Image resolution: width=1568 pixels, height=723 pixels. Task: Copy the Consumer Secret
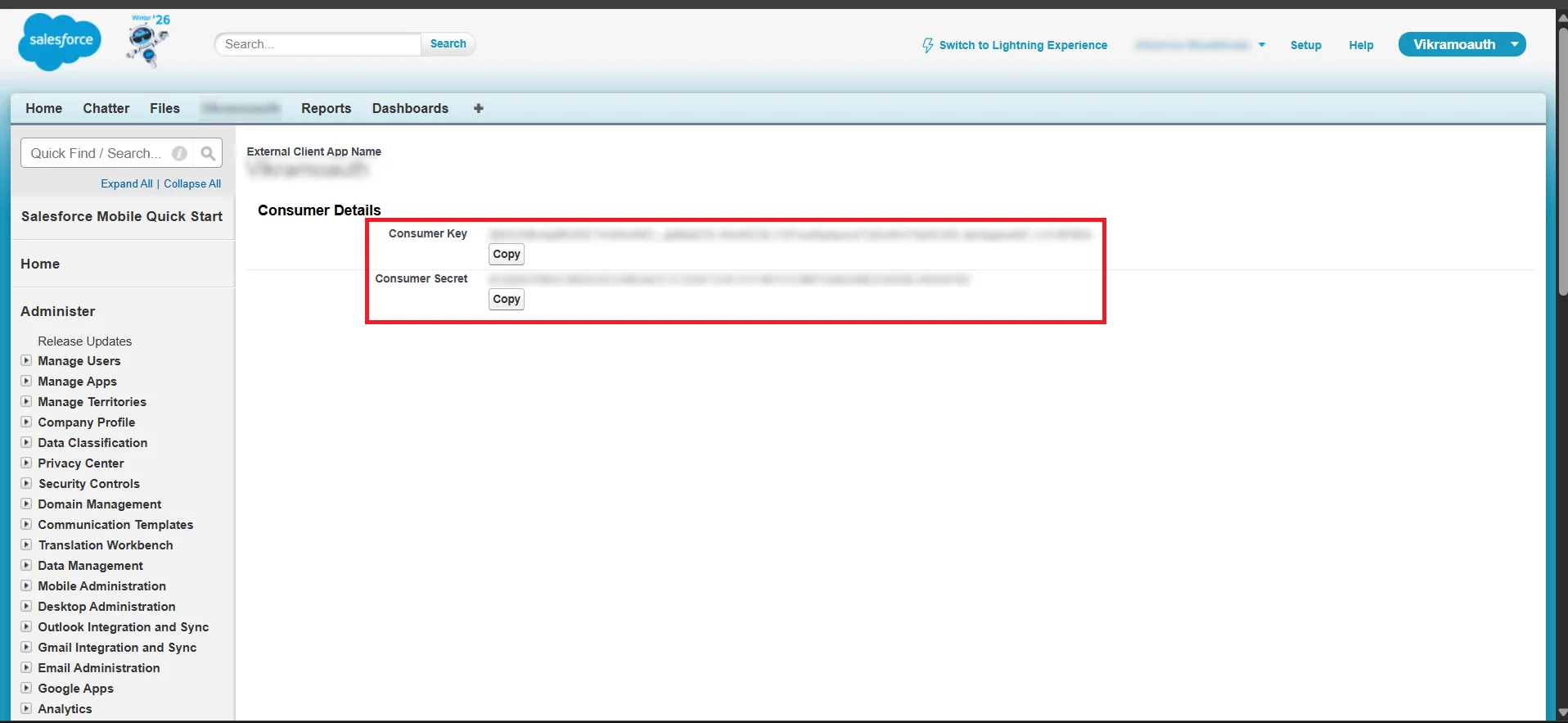(507, 299)
